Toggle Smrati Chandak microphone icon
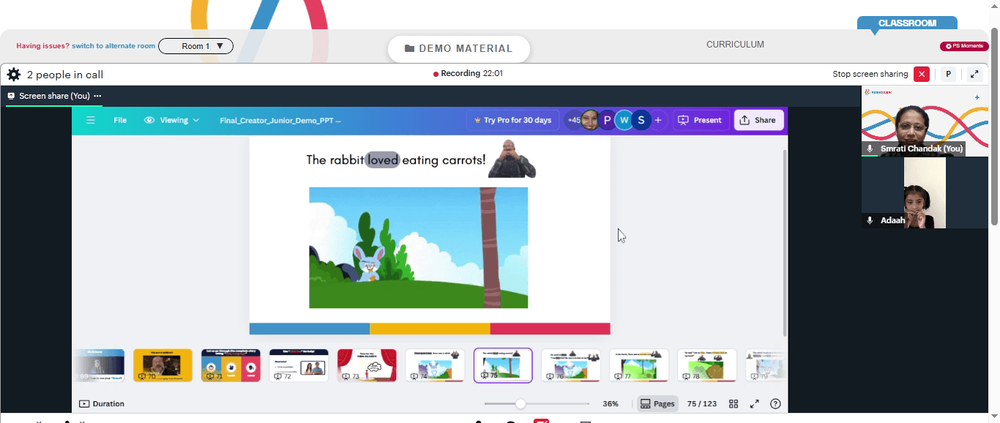Image resolution: width=1000 pixels, height=423 pixels. pos(869,149)
